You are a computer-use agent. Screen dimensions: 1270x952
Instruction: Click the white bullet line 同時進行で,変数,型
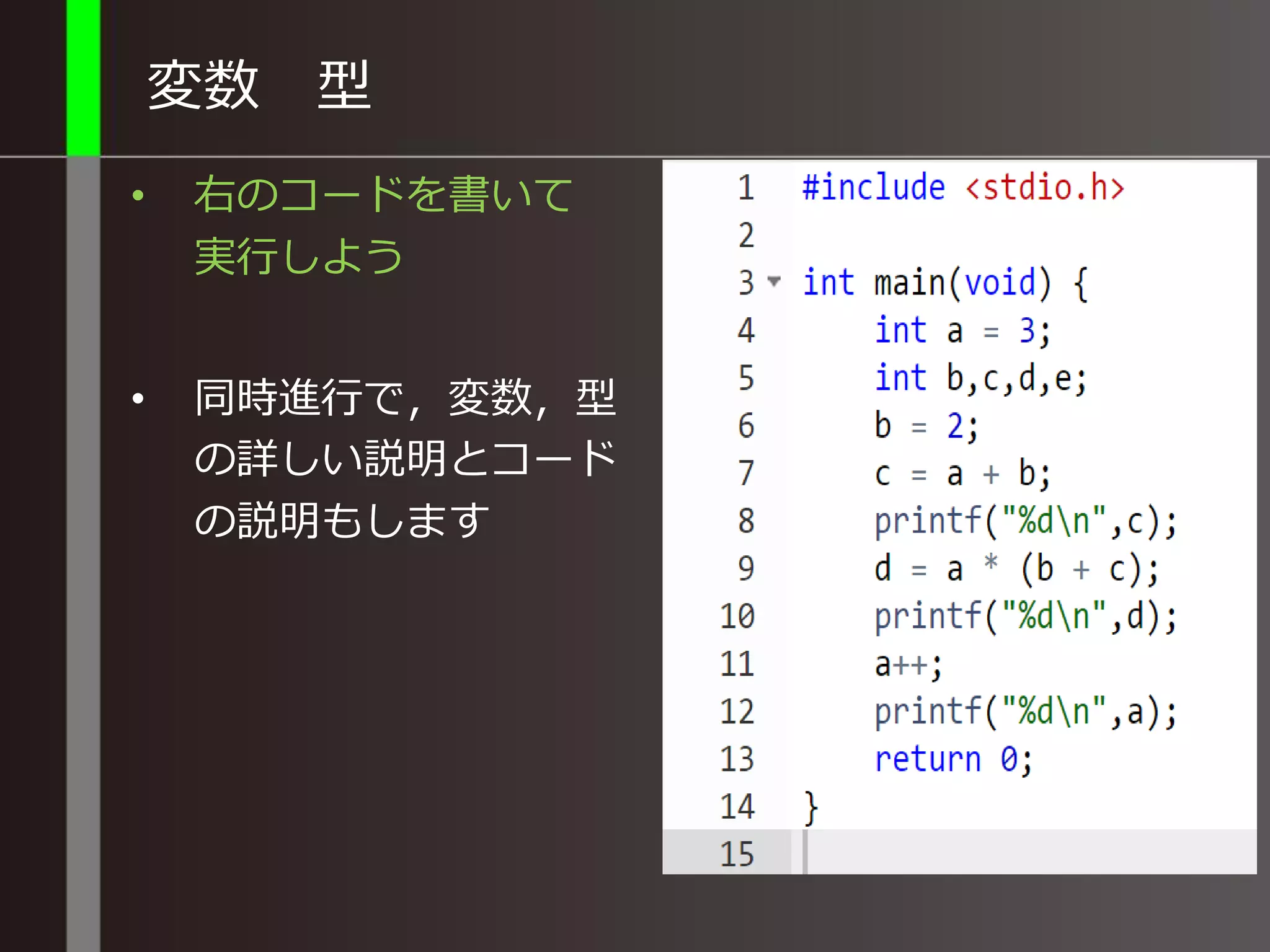click(406, 397)
